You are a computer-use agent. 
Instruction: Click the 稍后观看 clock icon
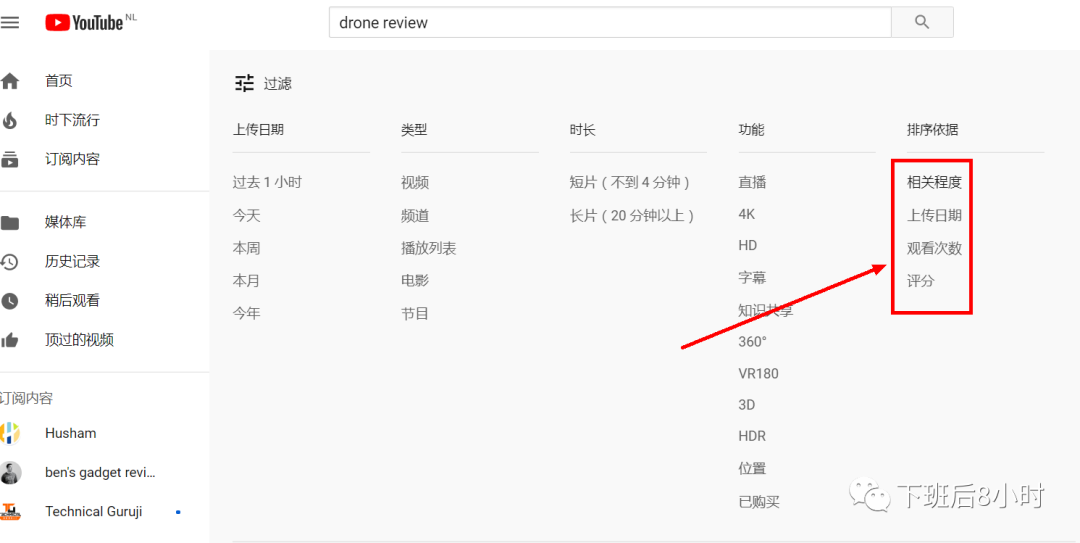pos(10,301)
